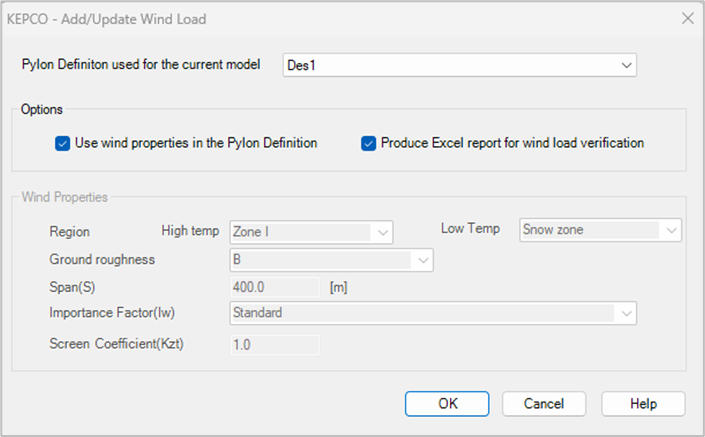The width and height of the screenshot is (705, 437).
Task: Click the Pylon Definition dropdown arrow
Action: click(626, 65)
